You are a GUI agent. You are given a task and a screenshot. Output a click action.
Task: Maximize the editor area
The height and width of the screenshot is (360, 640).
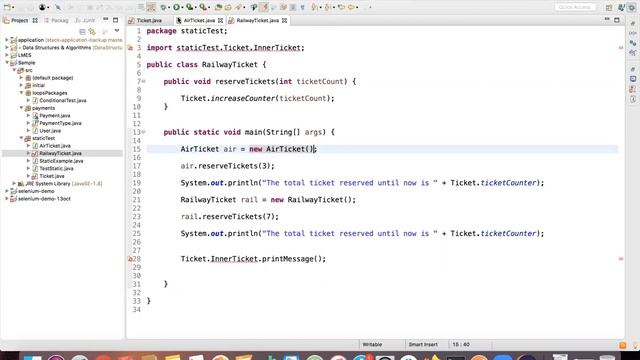tap(617, 20)
